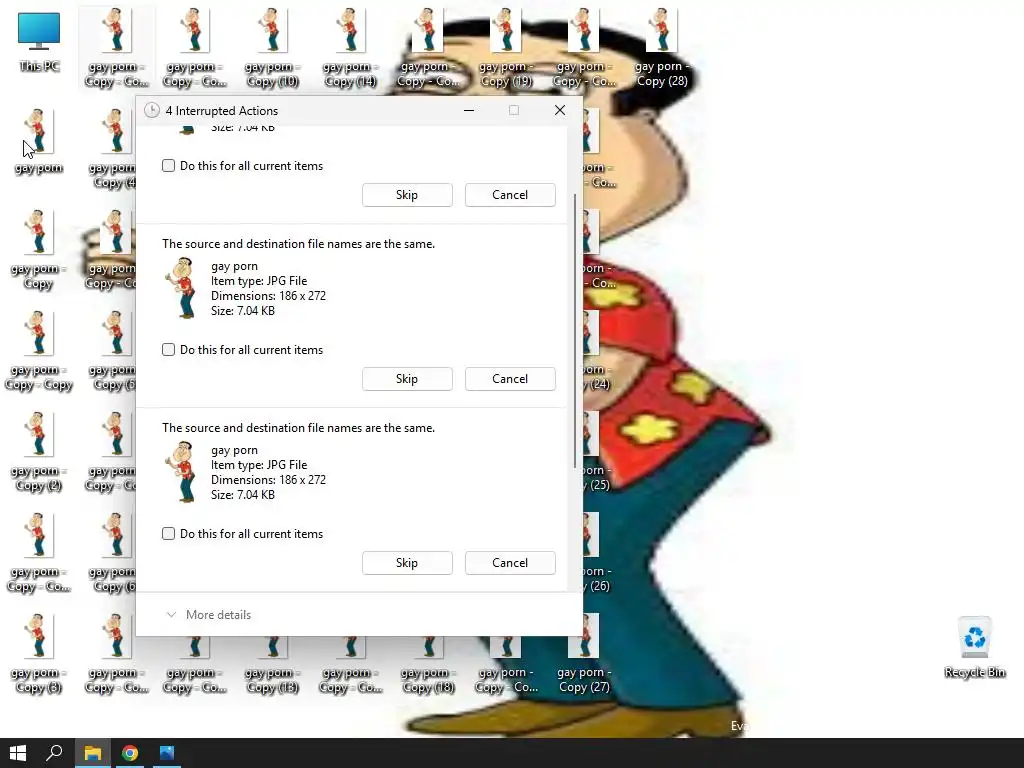Minimize the Interrupted Actions dialog

pos(468,110)
